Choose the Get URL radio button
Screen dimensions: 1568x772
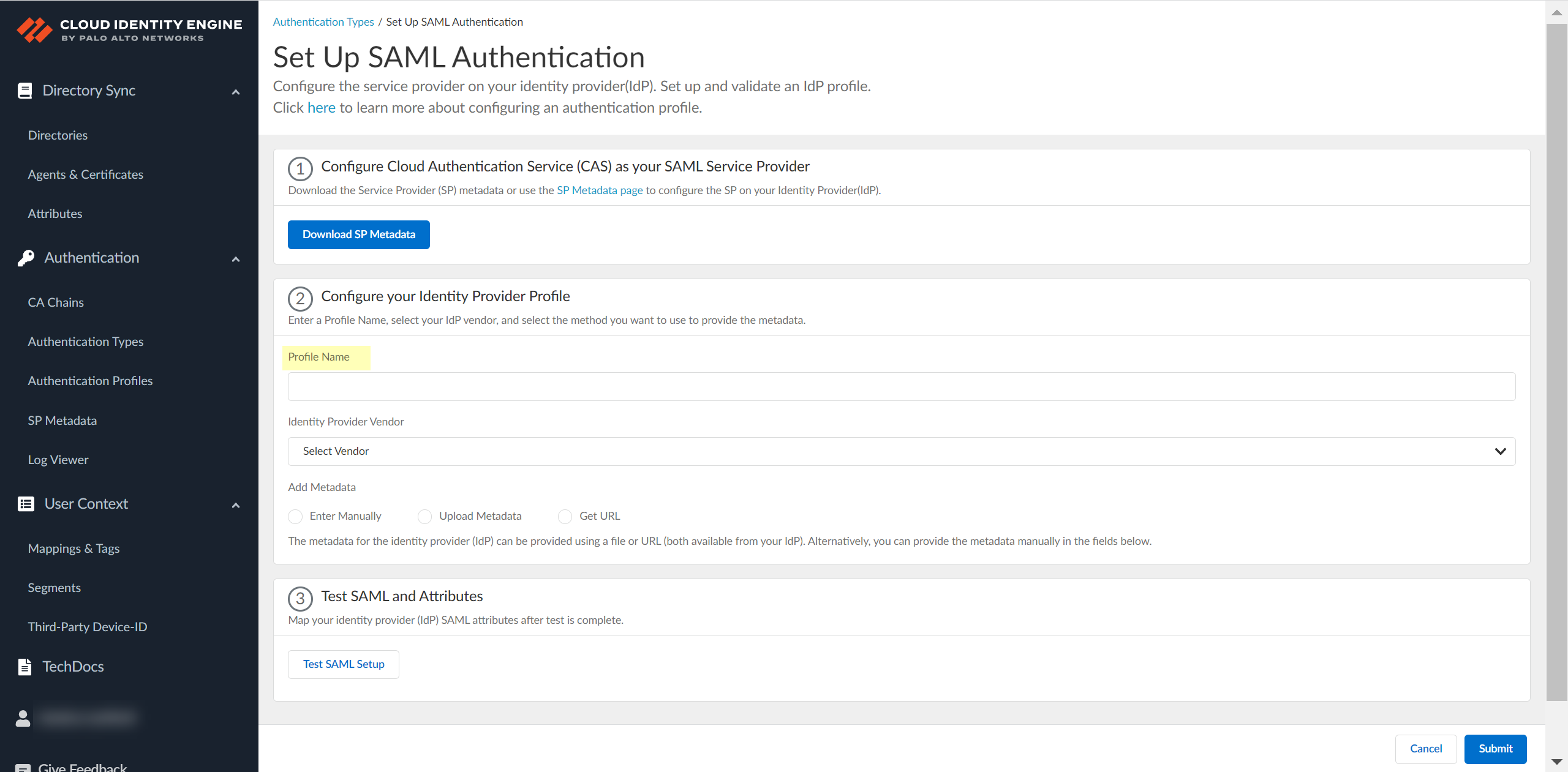tap(565, 516)
